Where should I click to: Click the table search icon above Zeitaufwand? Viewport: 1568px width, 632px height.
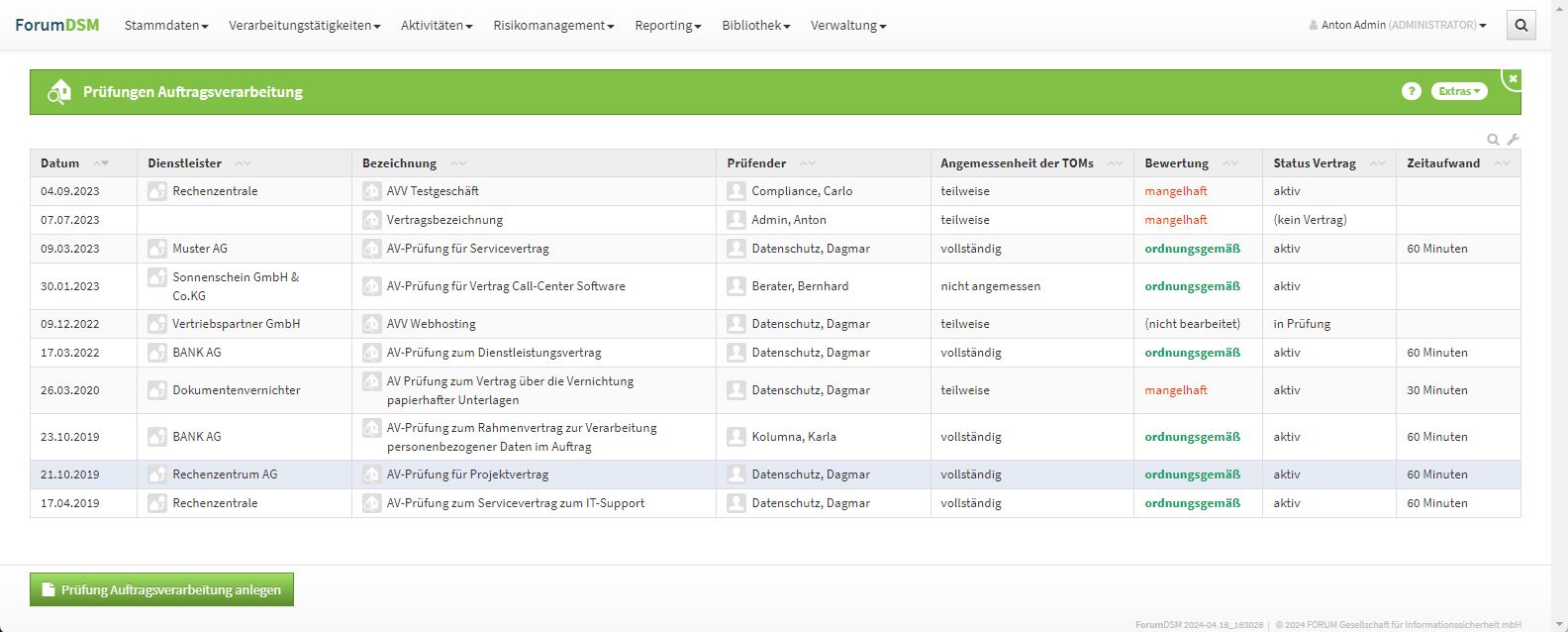[1493, 140]
